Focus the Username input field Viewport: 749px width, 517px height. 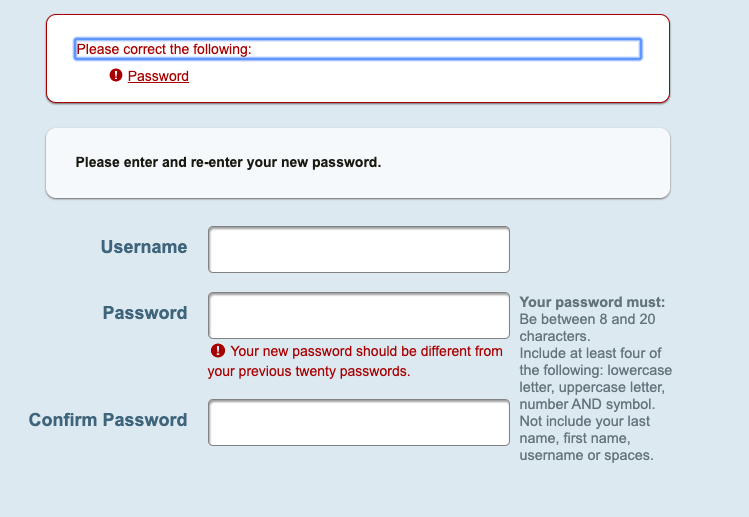[358, 249]
